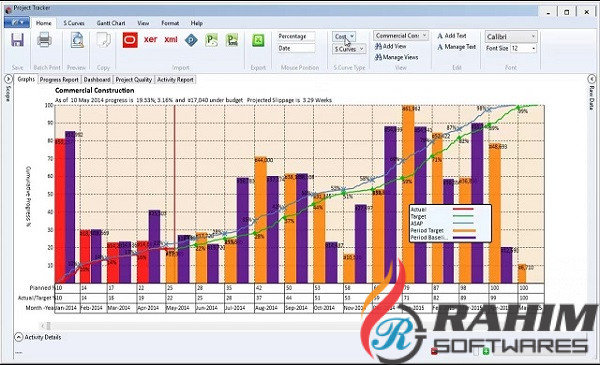Viewport: 600px width, 365px height.
Task: Expand the Scope side panel arrow
Action: [8, 79]
